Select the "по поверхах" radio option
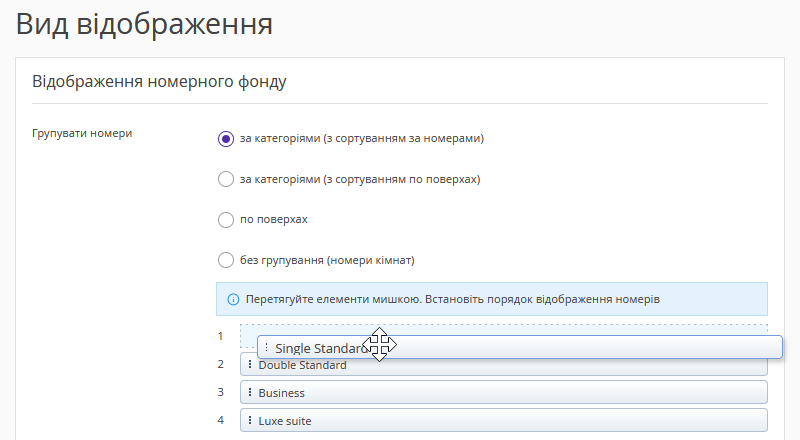 point(225,220)
